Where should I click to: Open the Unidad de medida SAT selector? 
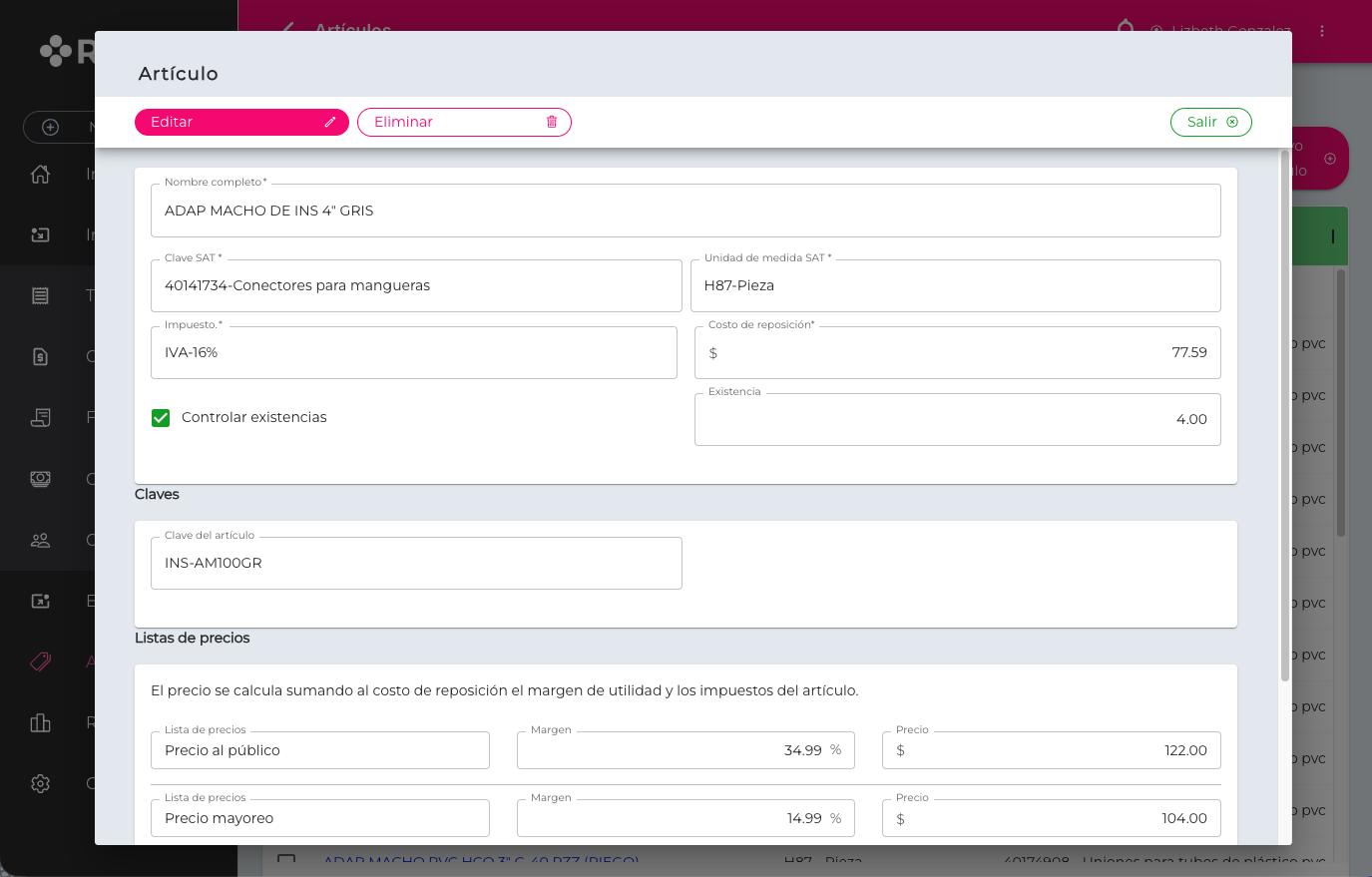tap(956, 285)
